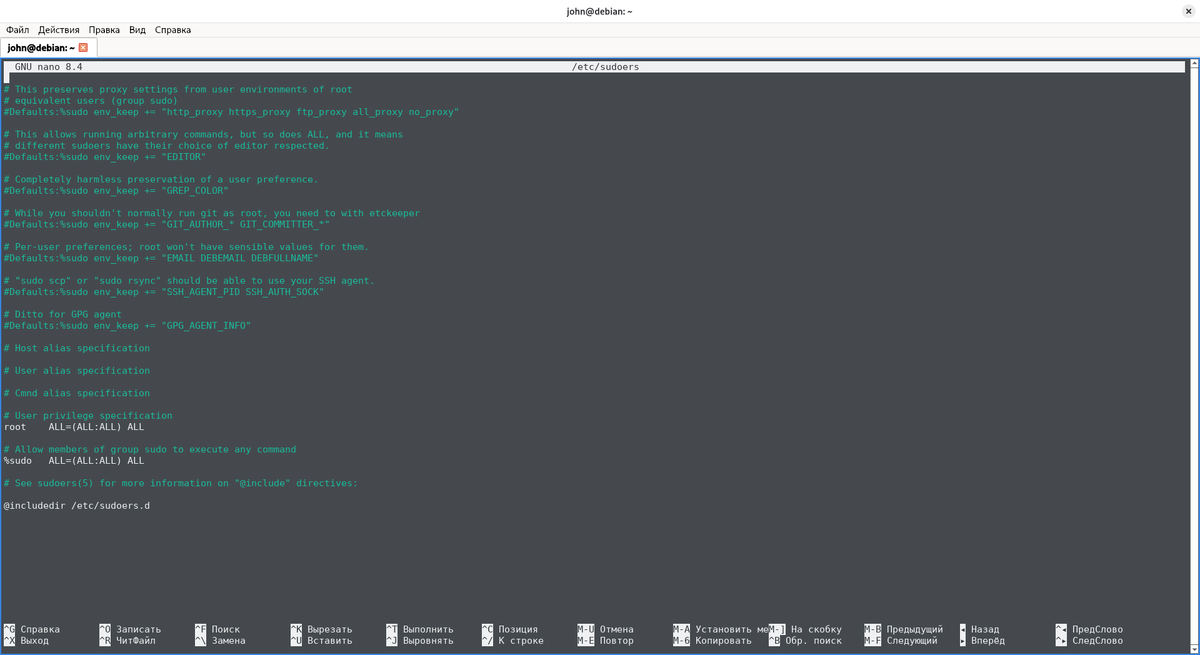Click the ^X Выход shortcut label

[26, 640]
